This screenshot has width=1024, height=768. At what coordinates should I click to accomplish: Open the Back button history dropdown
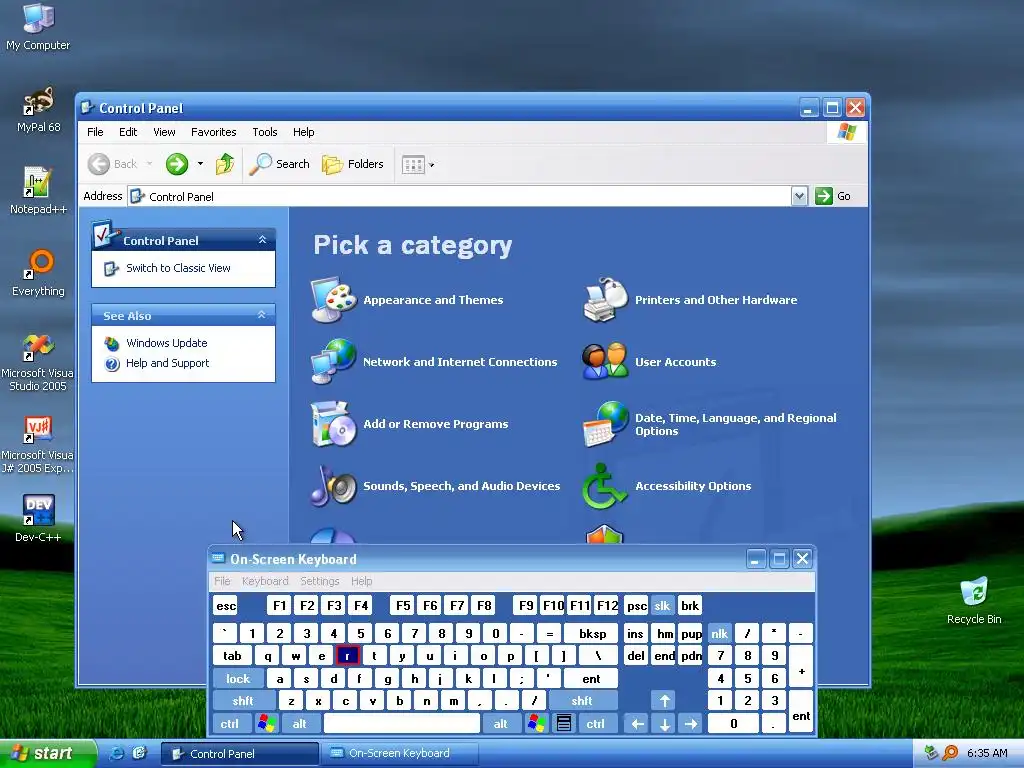click(150, 164)
